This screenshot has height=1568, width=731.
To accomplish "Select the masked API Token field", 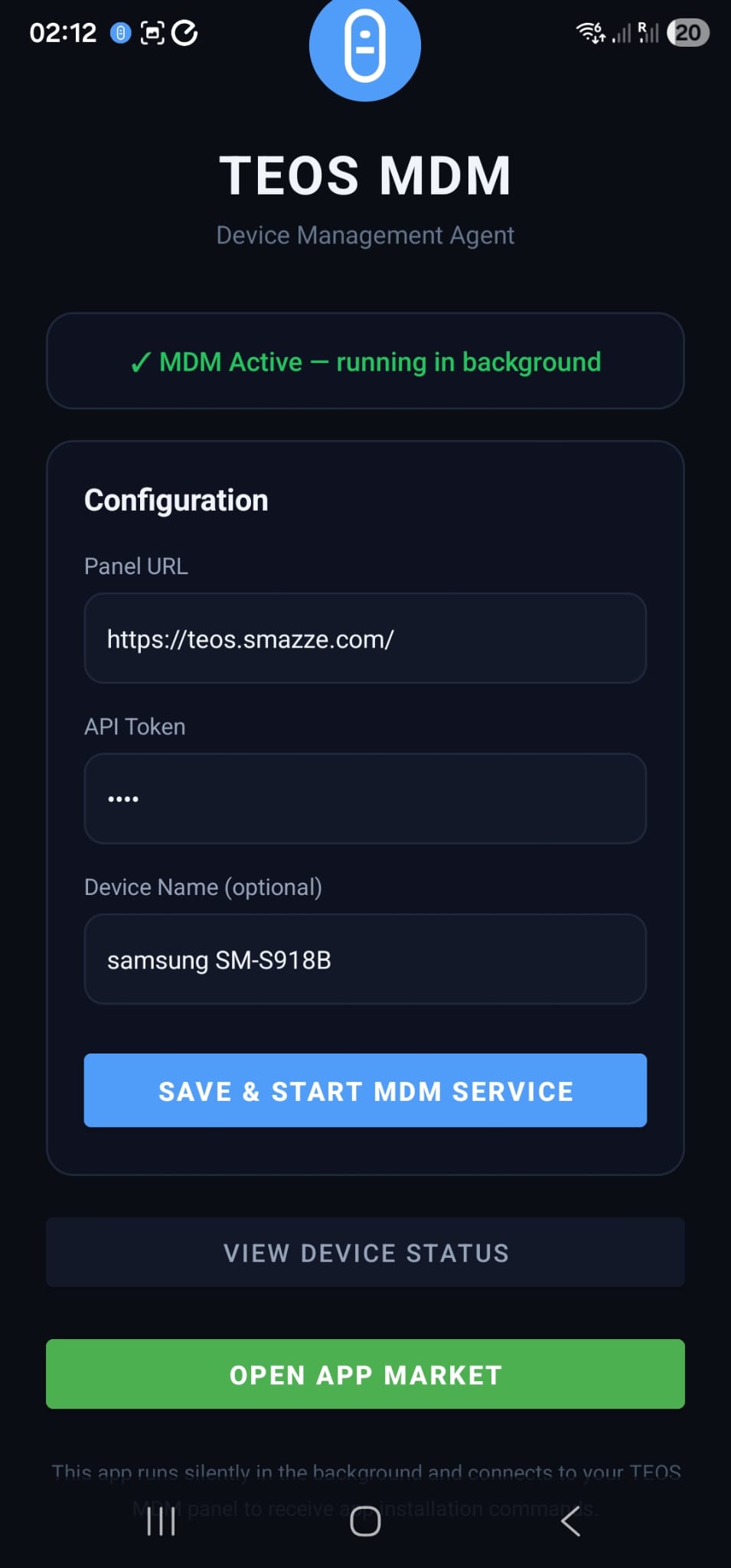I will 365,799.
